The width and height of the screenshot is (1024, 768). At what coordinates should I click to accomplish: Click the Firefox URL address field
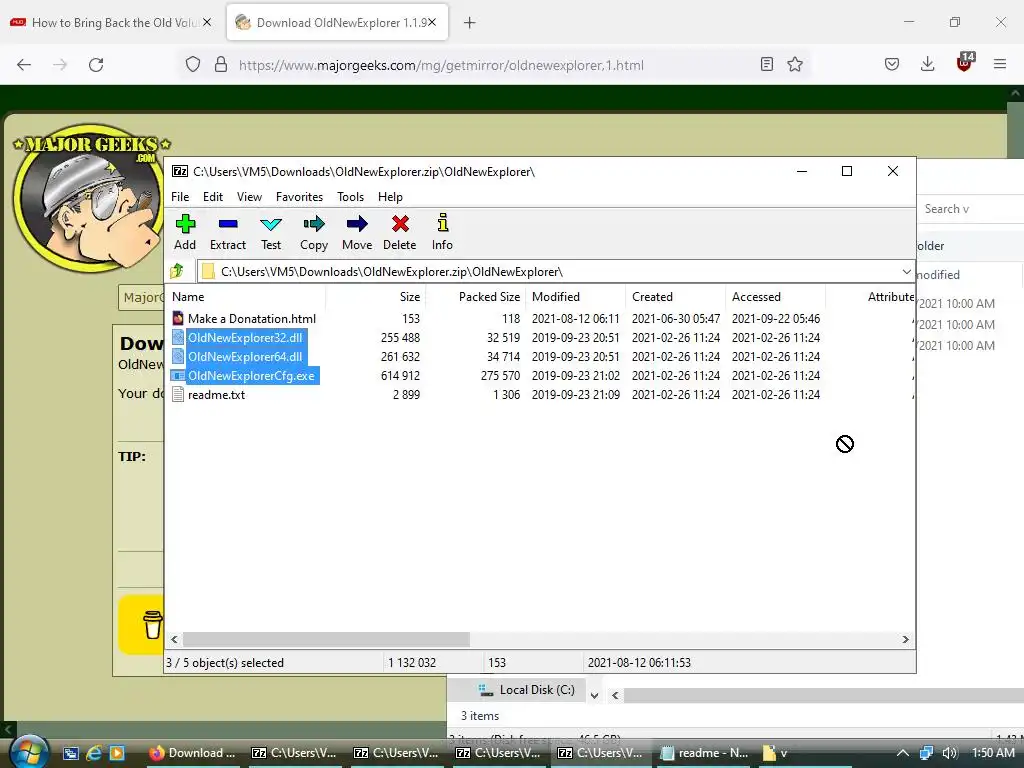click(x=493, y=65)
